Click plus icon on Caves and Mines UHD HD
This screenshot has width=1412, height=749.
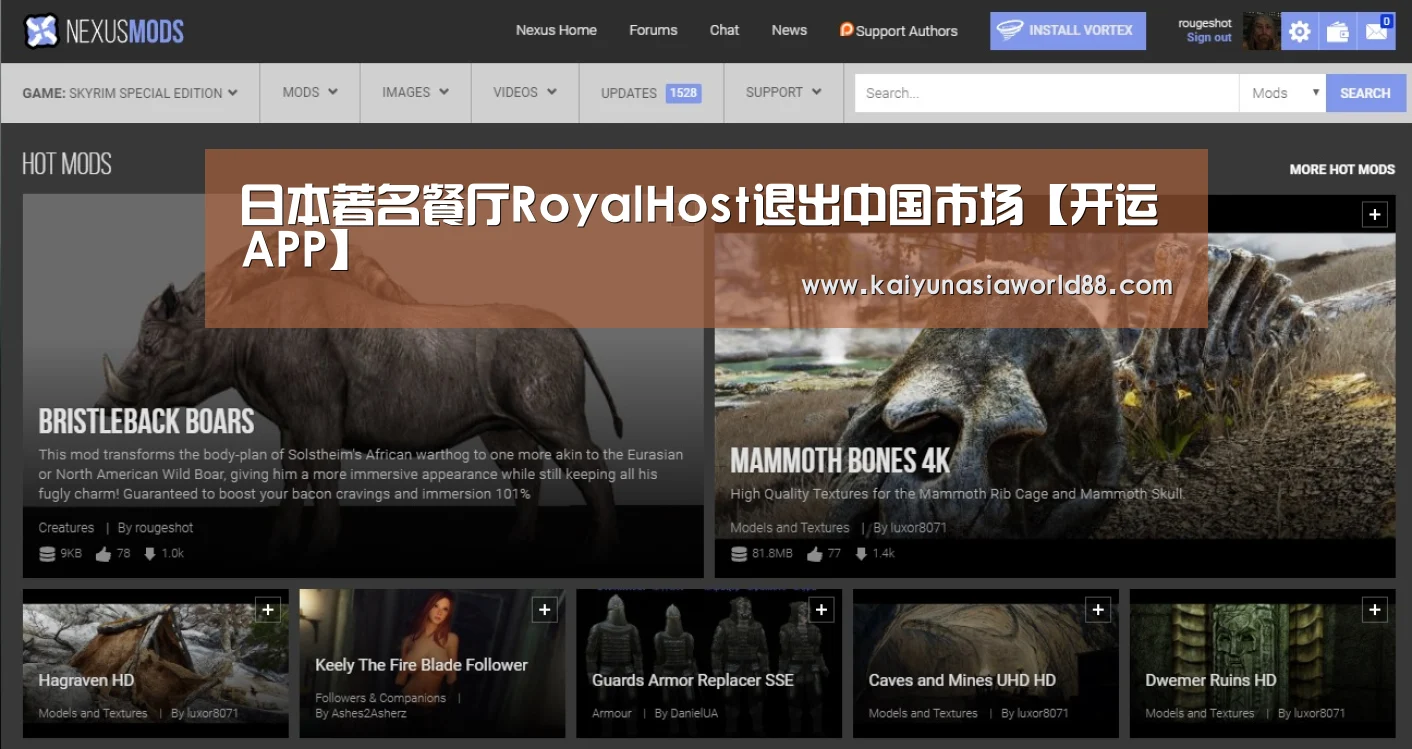1098,609
